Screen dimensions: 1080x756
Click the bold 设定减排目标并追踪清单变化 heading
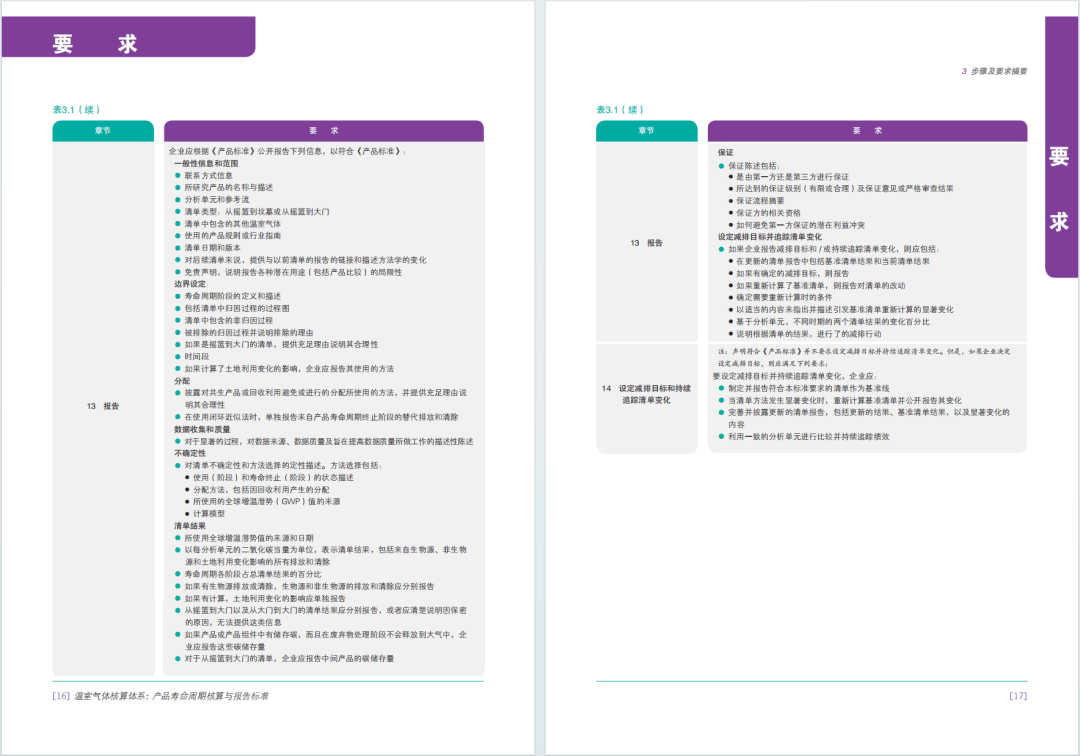click(769, 236)
